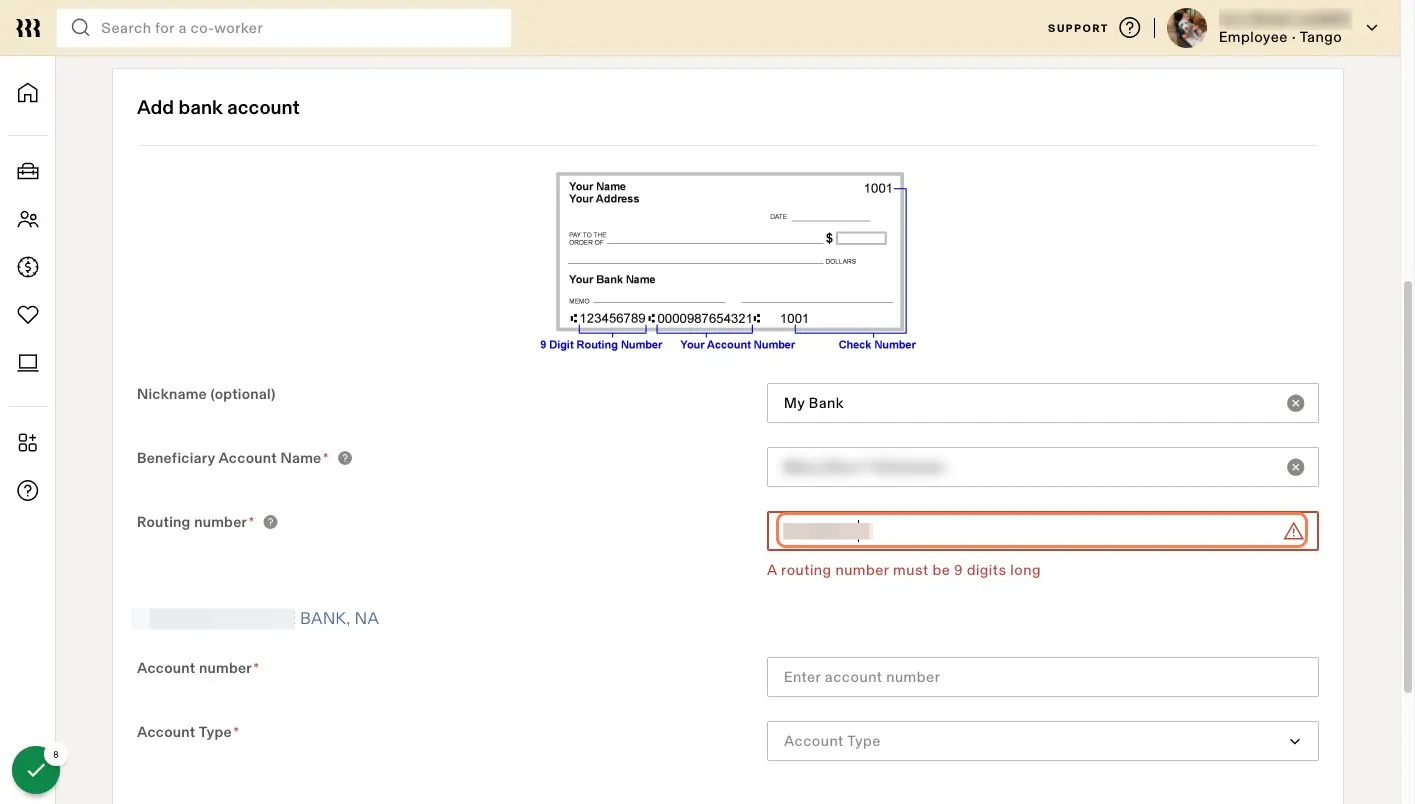Click the page vertical scrollbar
The image size is (1415, 804).
tap(1408, 486)
